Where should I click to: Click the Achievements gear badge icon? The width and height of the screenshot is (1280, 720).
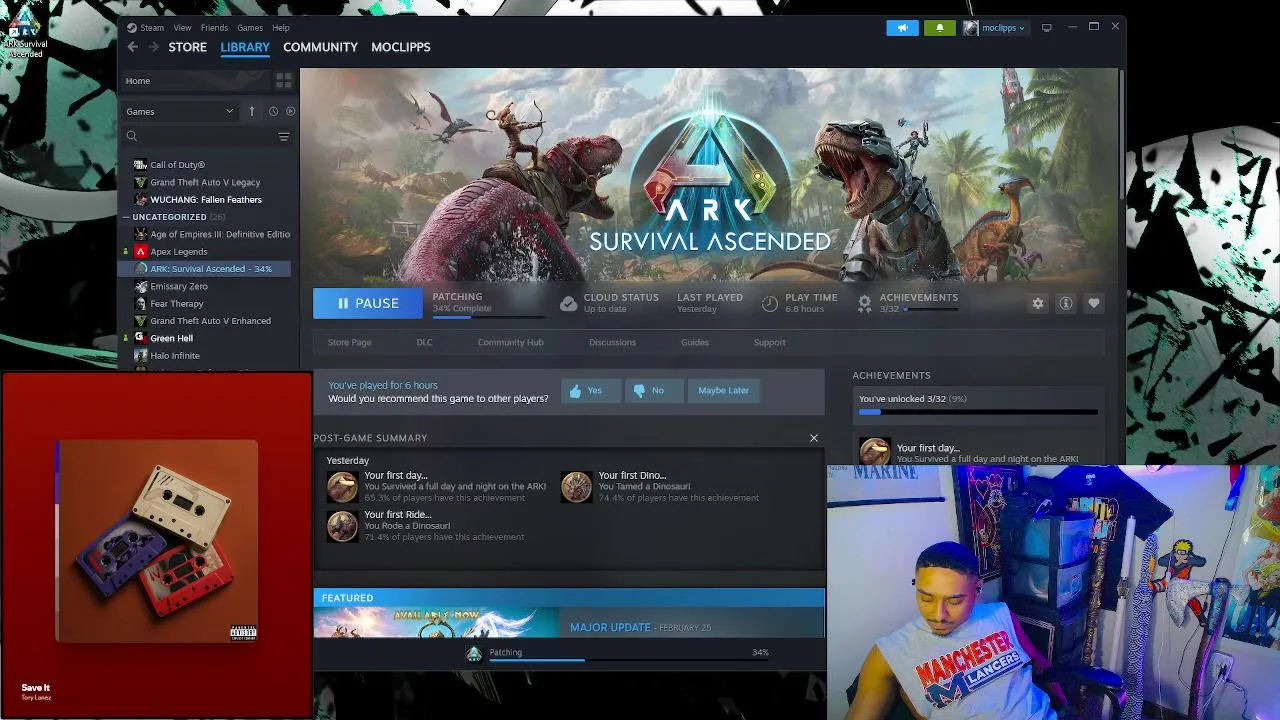(x=864, y=303)
